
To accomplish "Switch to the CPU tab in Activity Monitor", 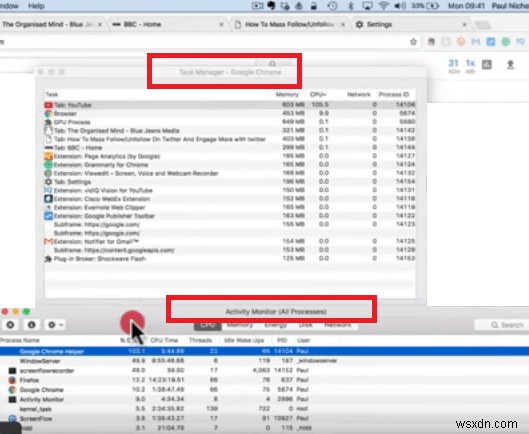I will [208, 325].
